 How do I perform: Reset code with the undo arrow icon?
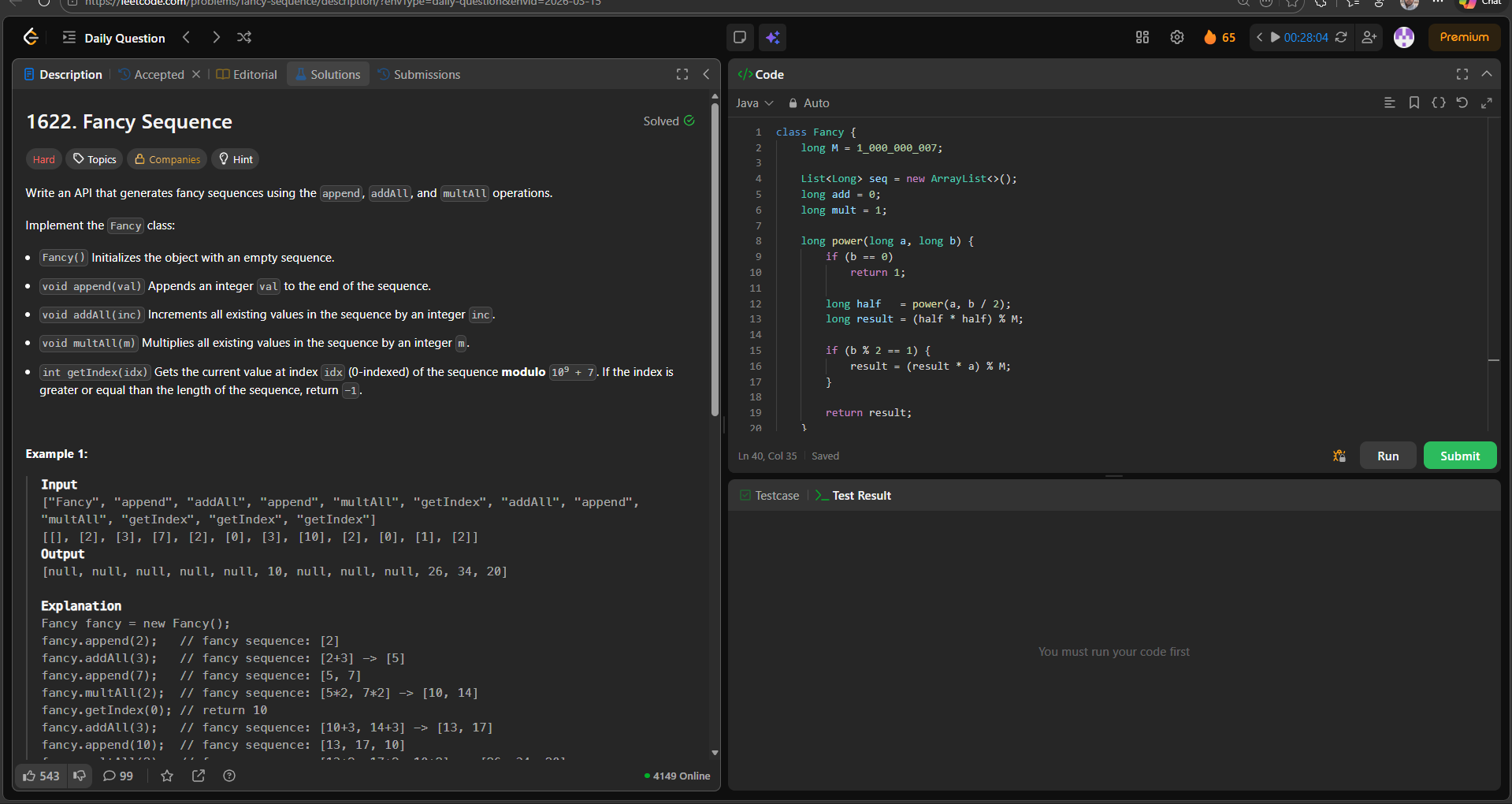click(x=1462, y=102)
